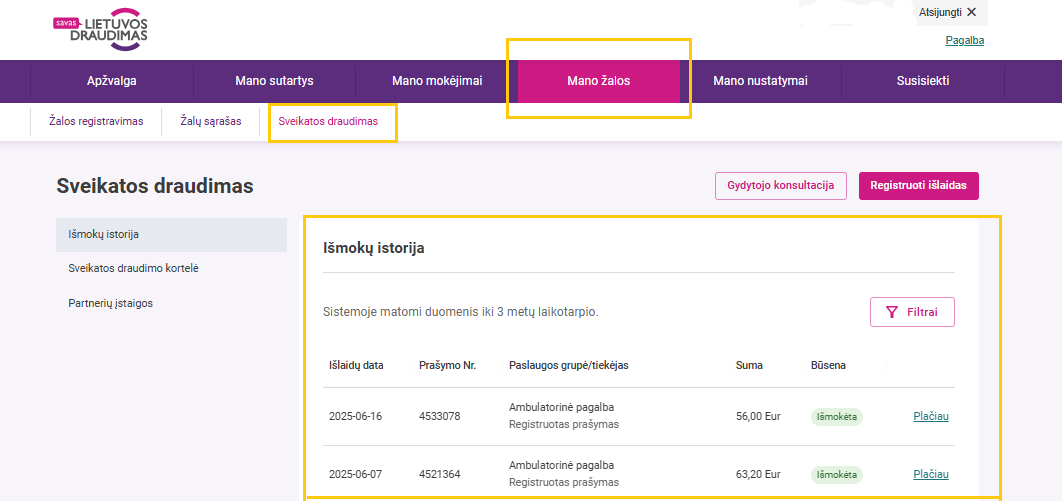This screenshot has width=1062, height=501.
Task: Click the Būsena column header
Action: click(x=828, y=366)
